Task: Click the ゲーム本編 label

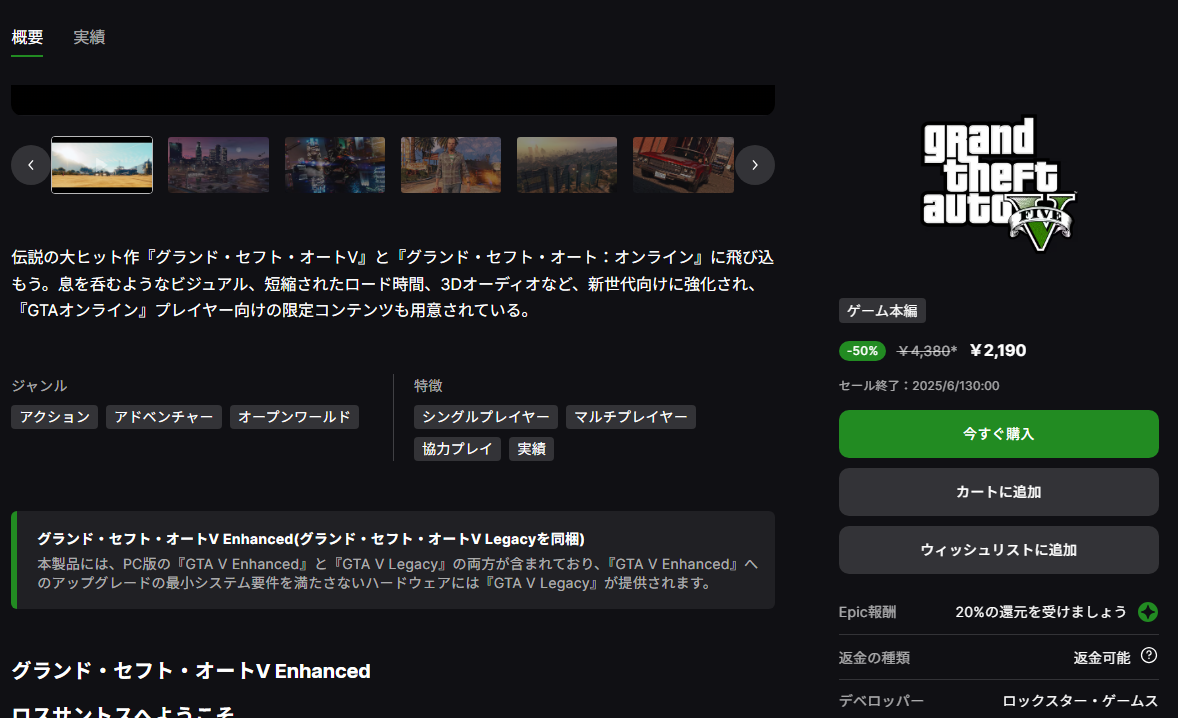Action: coord(882,311)
